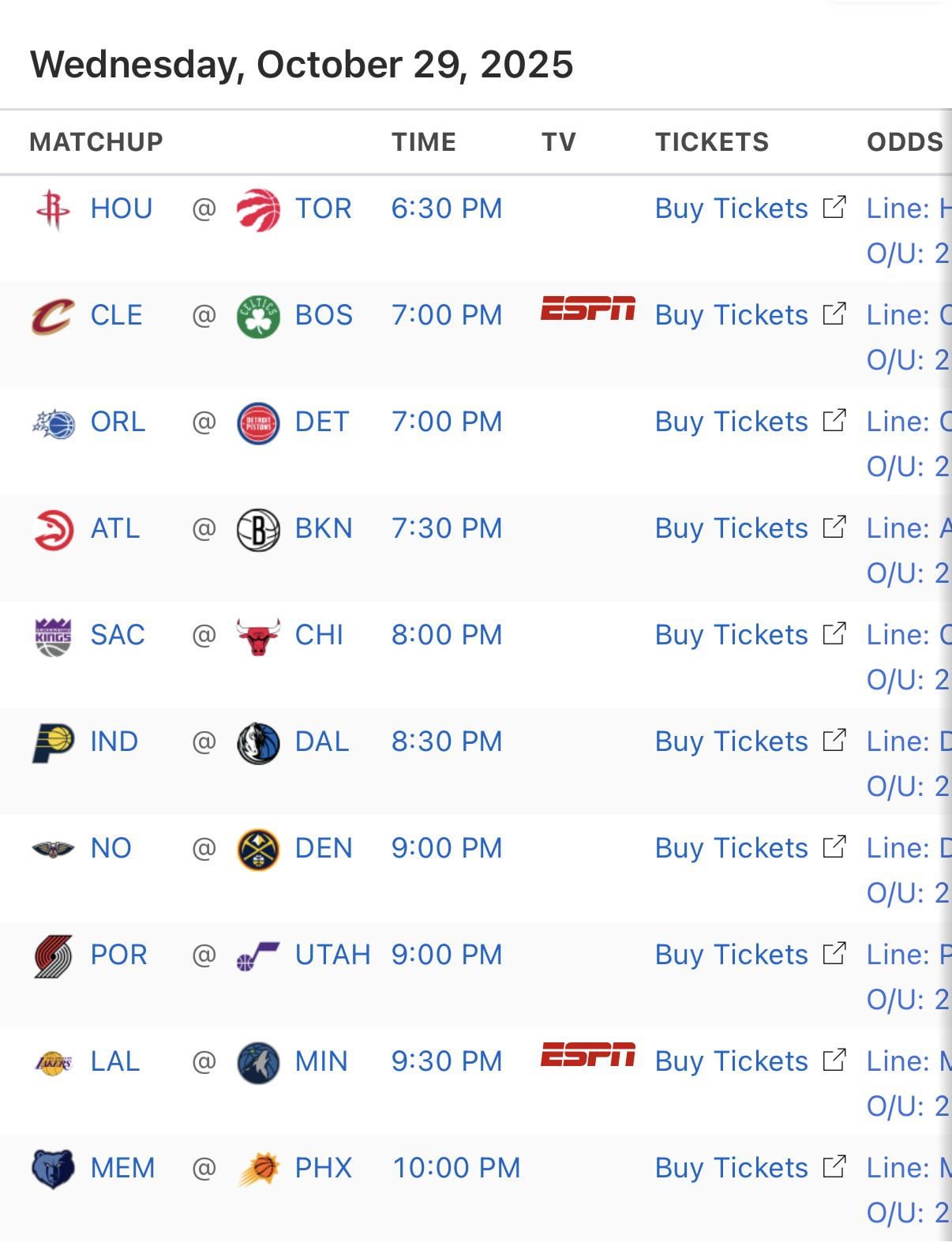Click the ORL team abbreviation link

pos(118,422)
